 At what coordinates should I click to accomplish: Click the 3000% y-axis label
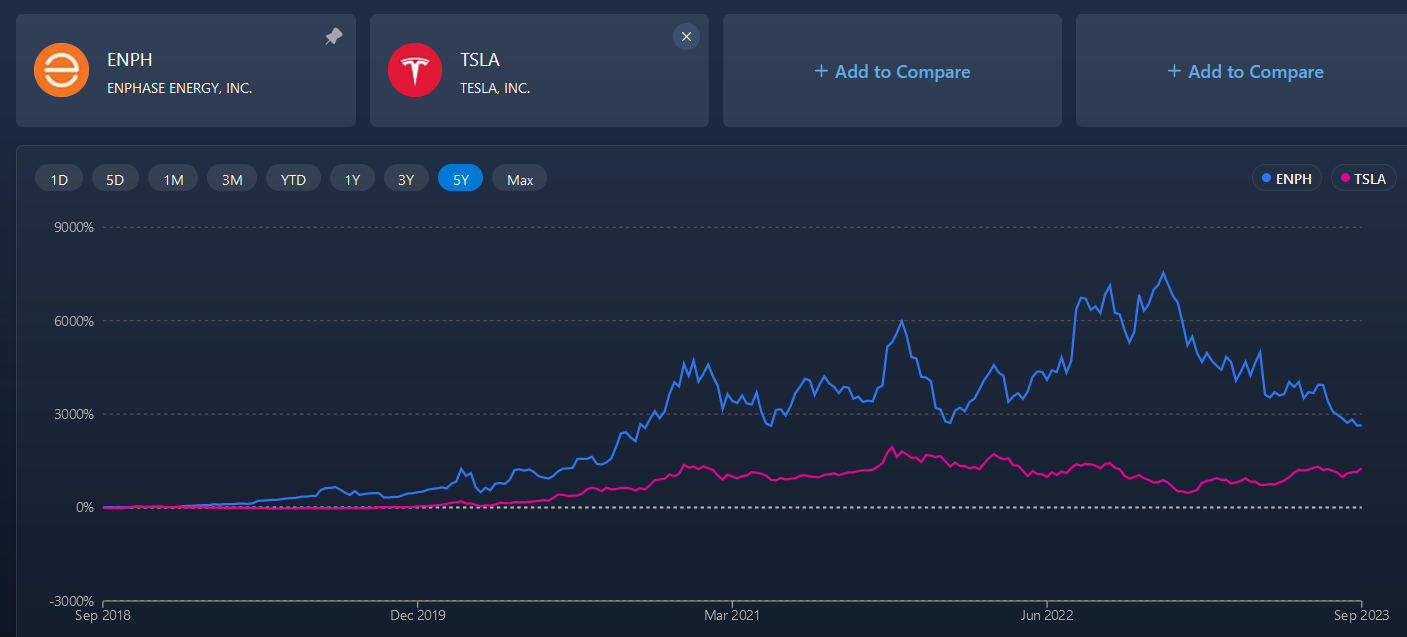[73, 414]
